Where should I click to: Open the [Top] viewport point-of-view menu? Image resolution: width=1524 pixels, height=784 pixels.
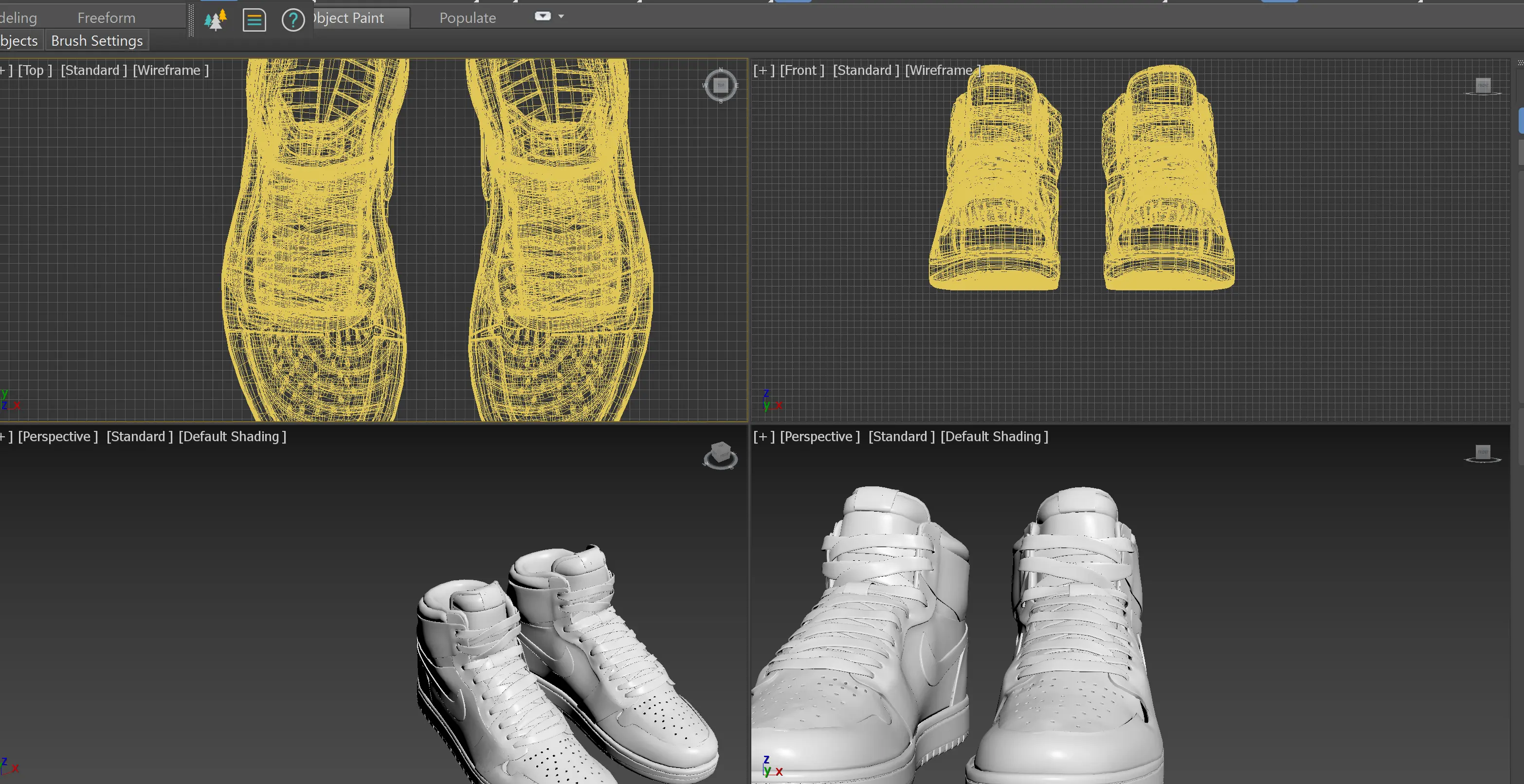(35, 71)
